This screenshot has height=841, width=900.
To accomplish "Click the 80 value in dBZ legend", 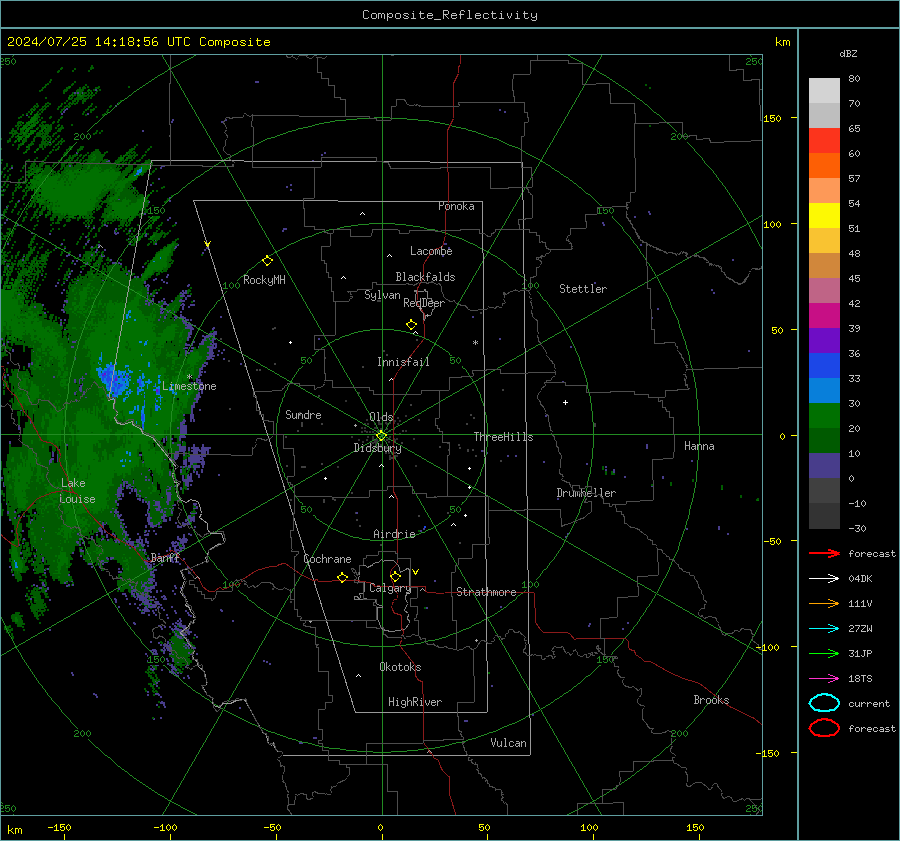I will [x=854, y=79].
